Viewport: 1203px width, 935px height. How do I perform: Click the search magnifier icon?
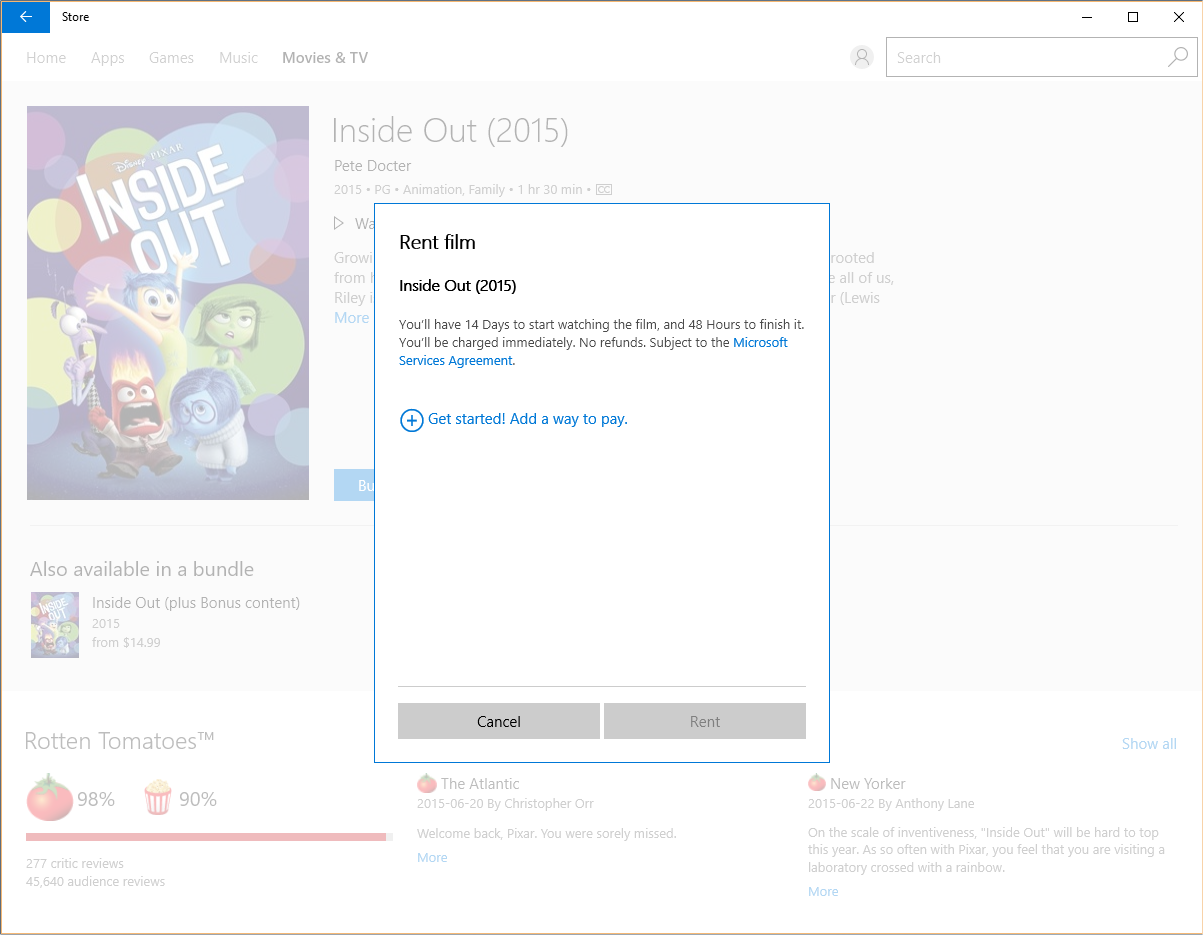[1178, 57]
